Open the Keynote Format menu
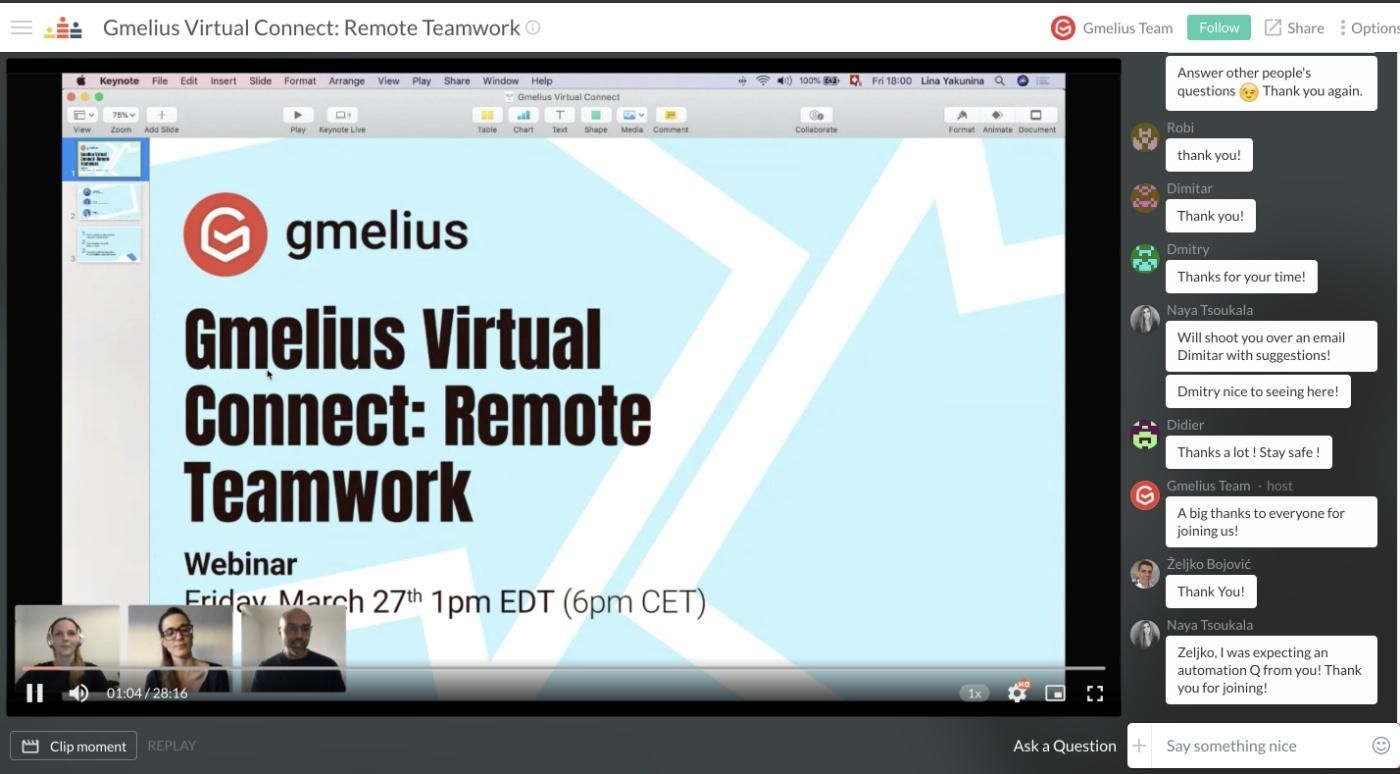 (x=300, y=81)
